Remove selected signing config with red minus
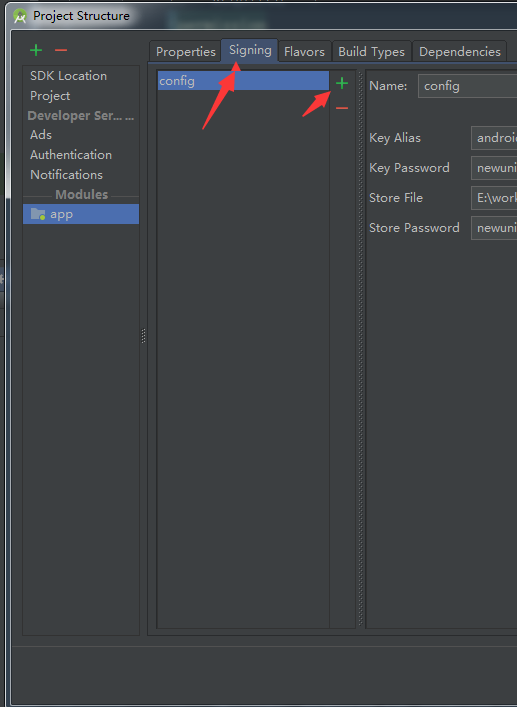The image size is (517, 707). (x=342, y=108)
